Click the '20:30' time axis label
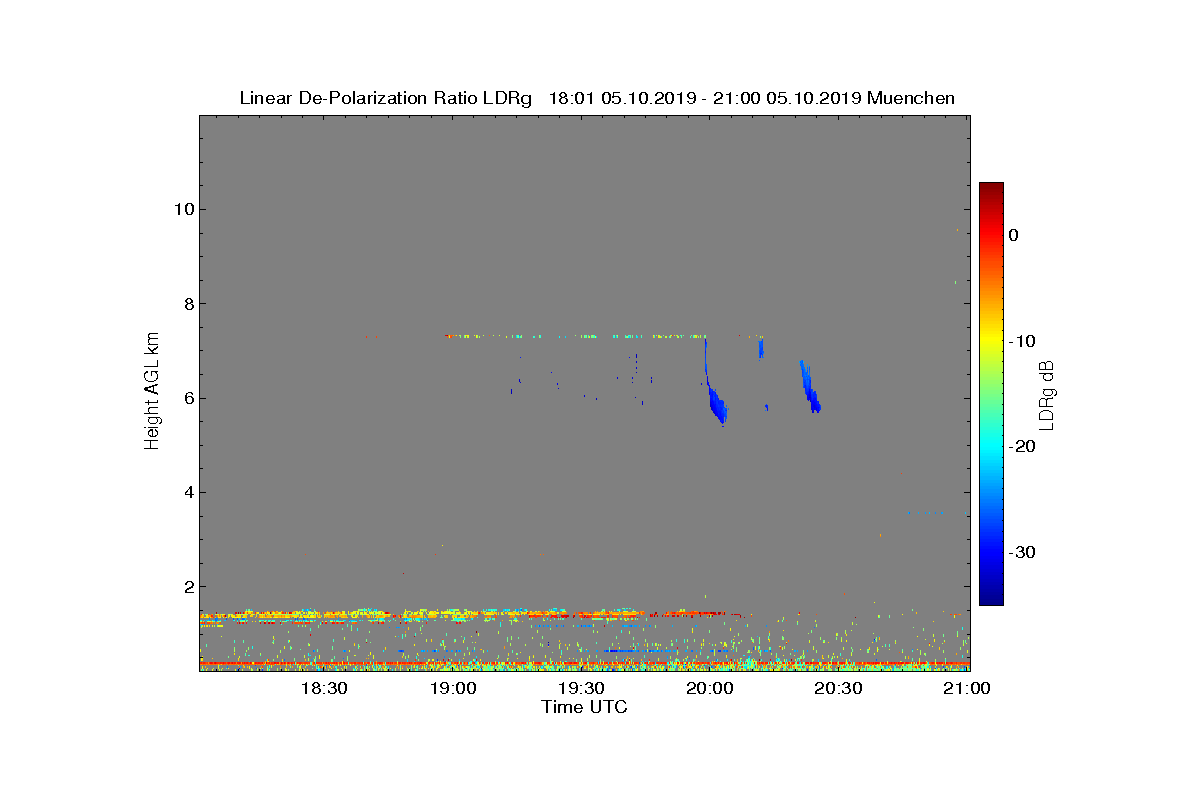This screenshot has width=1200, height=800. pyautogui.click(x=838, y=688)
